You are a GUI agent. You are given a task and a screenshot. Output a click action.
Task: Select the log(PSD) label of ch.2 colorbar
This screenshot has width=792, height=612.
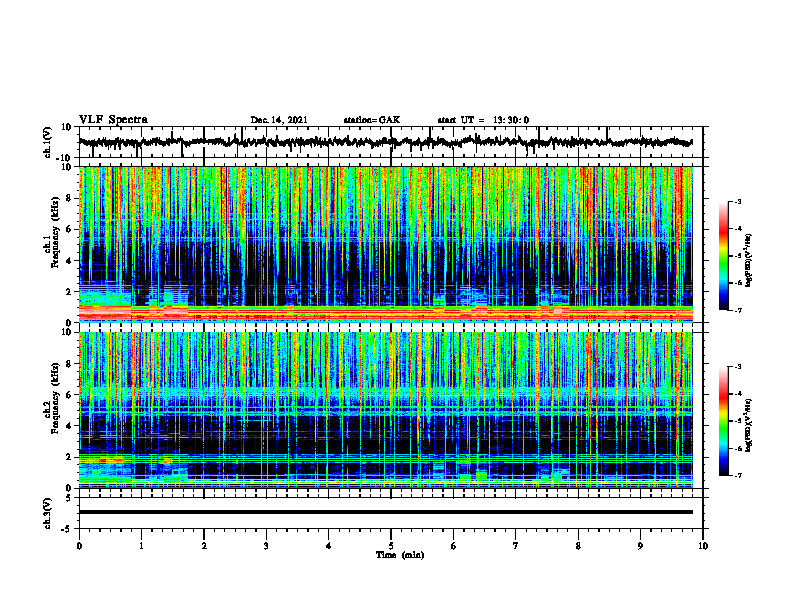pyautogui.click(x=749, y=425)
